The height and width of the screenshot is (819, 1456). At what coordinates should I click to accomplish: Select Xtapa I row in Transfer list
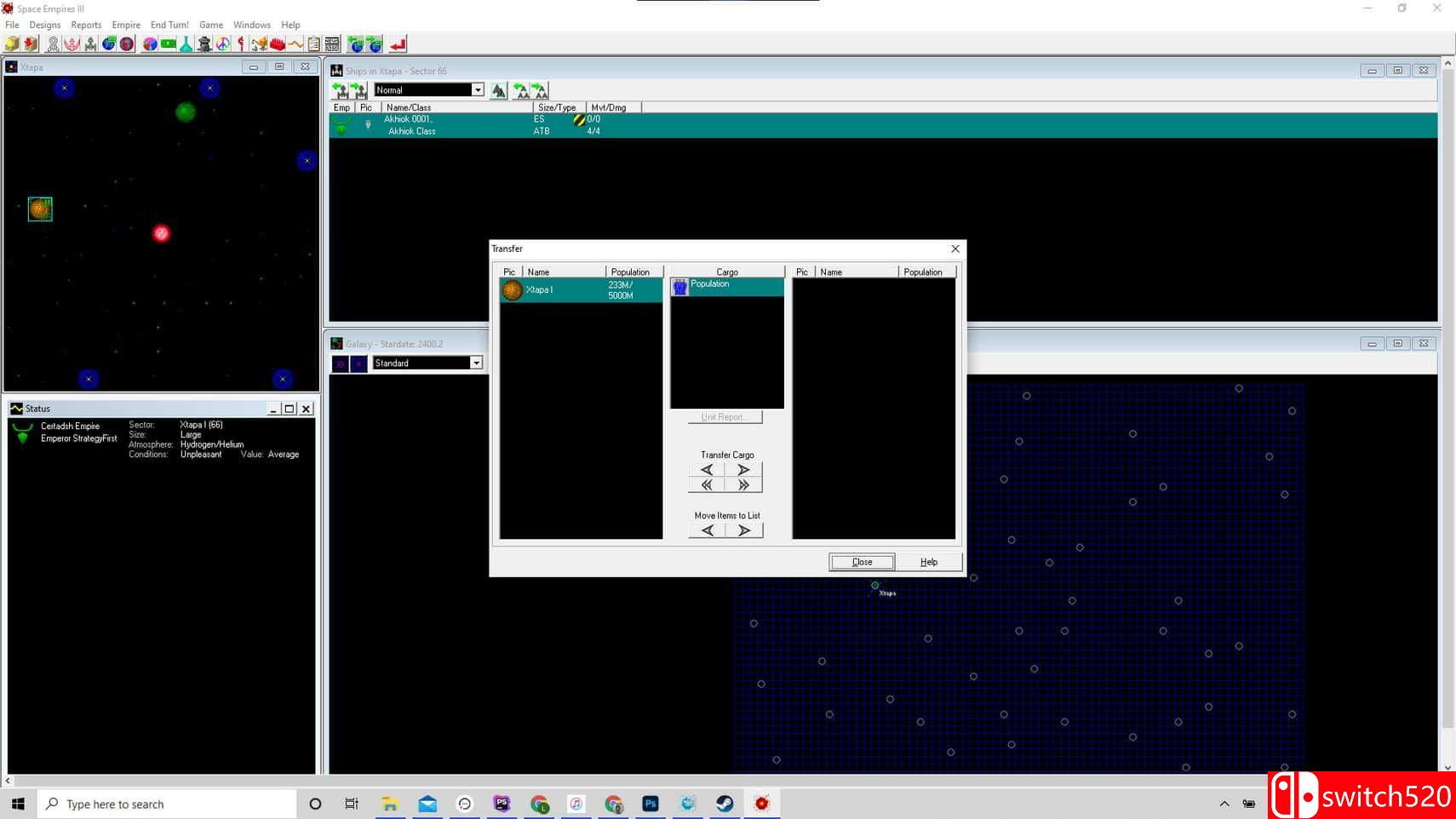(581, 290)
